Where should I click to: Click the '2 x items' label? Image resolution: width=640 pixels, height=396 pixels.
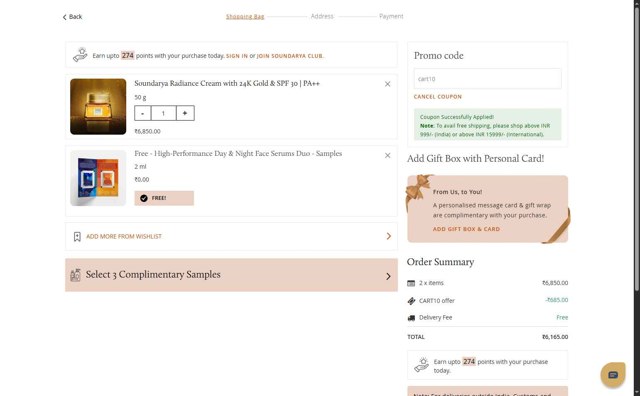pos(431,283)
